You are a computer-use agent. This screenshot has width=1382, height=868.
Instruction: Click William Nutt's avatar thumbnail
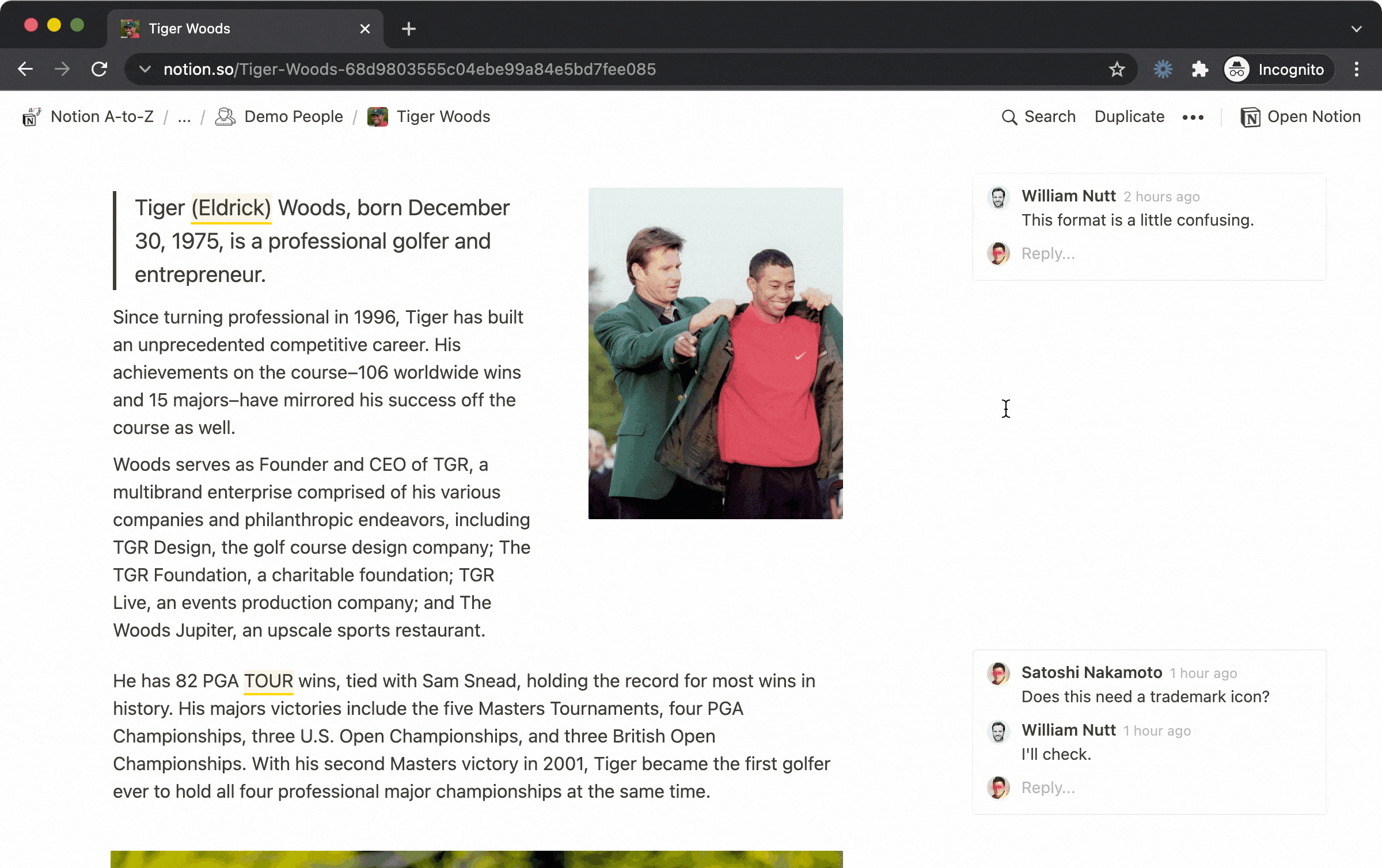point(998,197)
